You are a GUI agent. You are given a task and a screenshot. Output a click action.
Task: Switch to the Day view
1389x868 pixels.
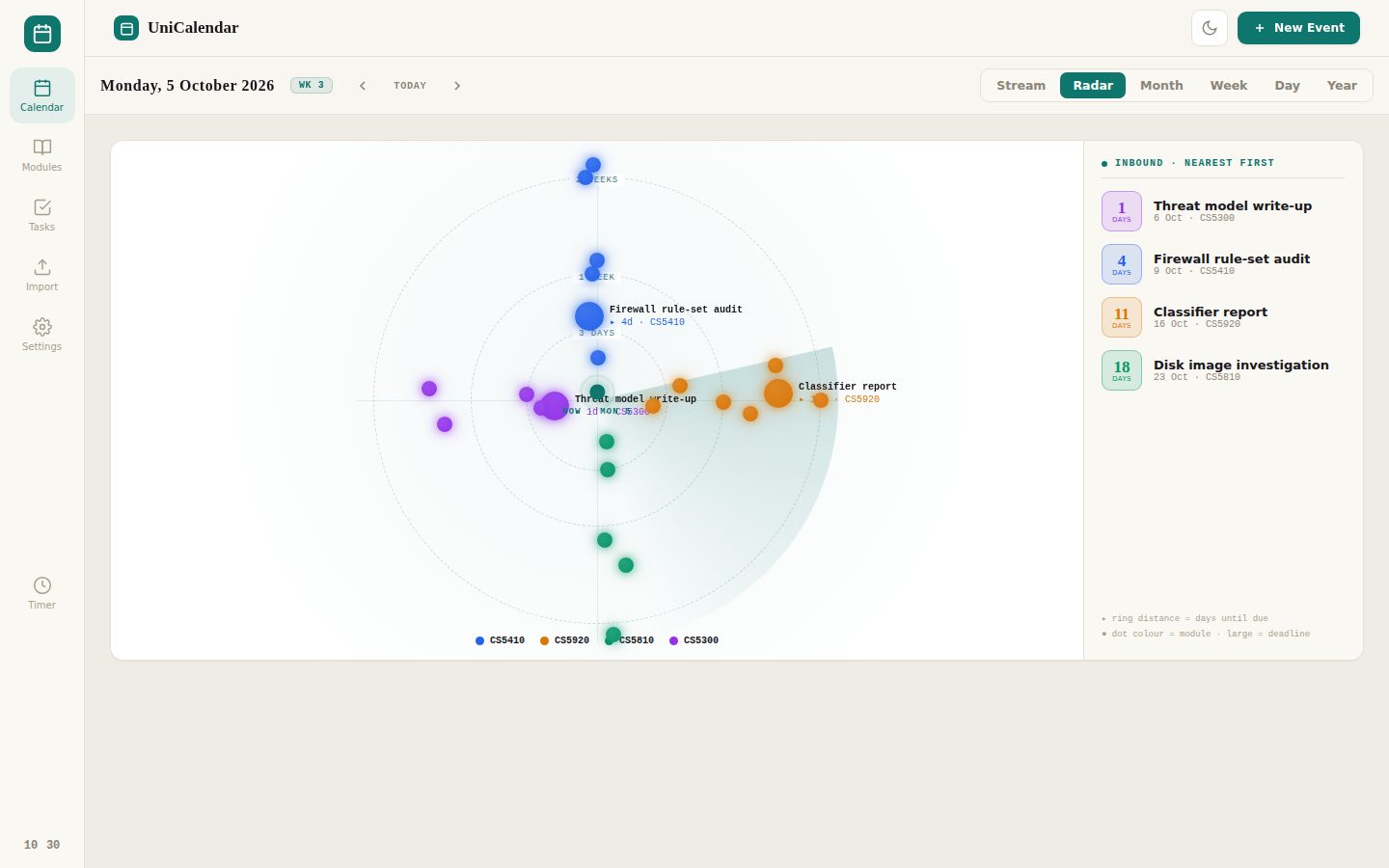tap(1287, 86)
